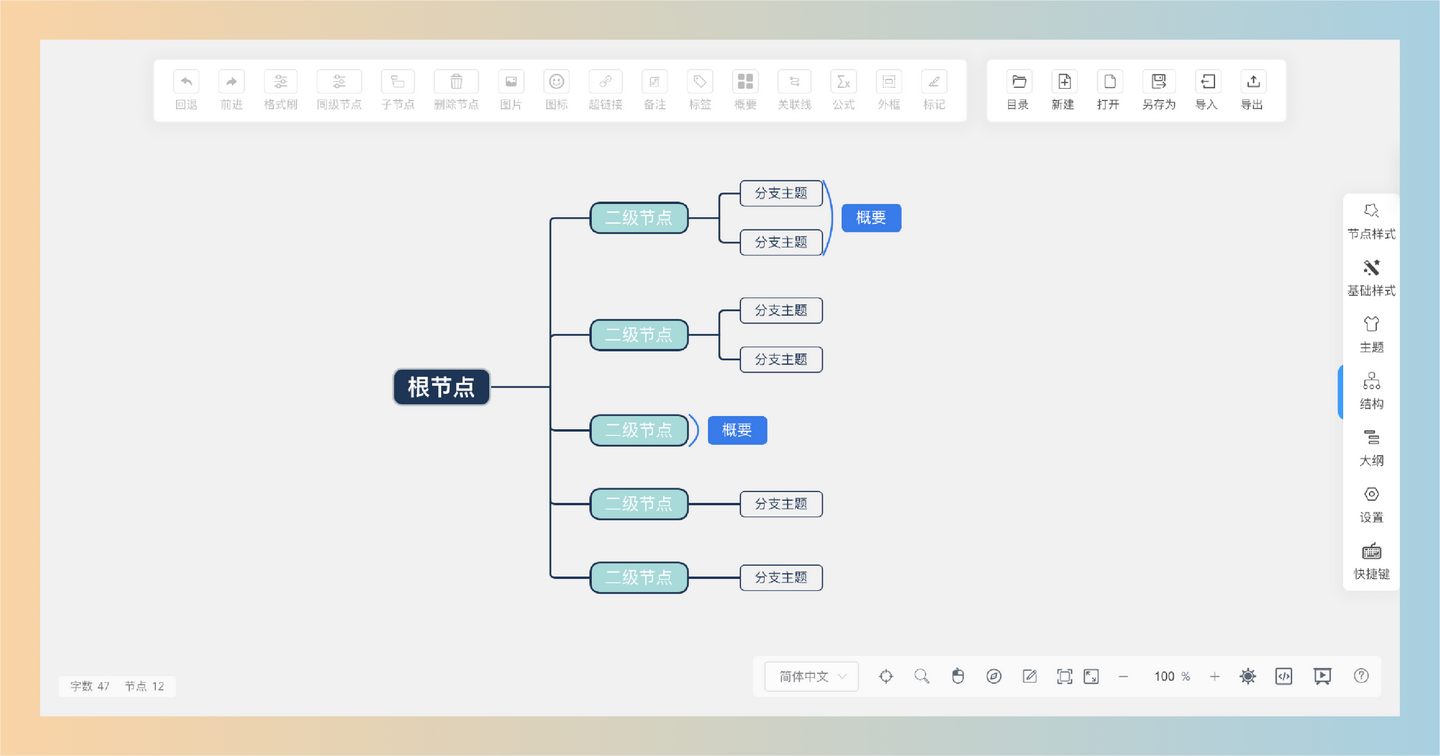1440x756 pixels.
Task: Open the 简体中文 language dropdown
Action: click(811, 677)
